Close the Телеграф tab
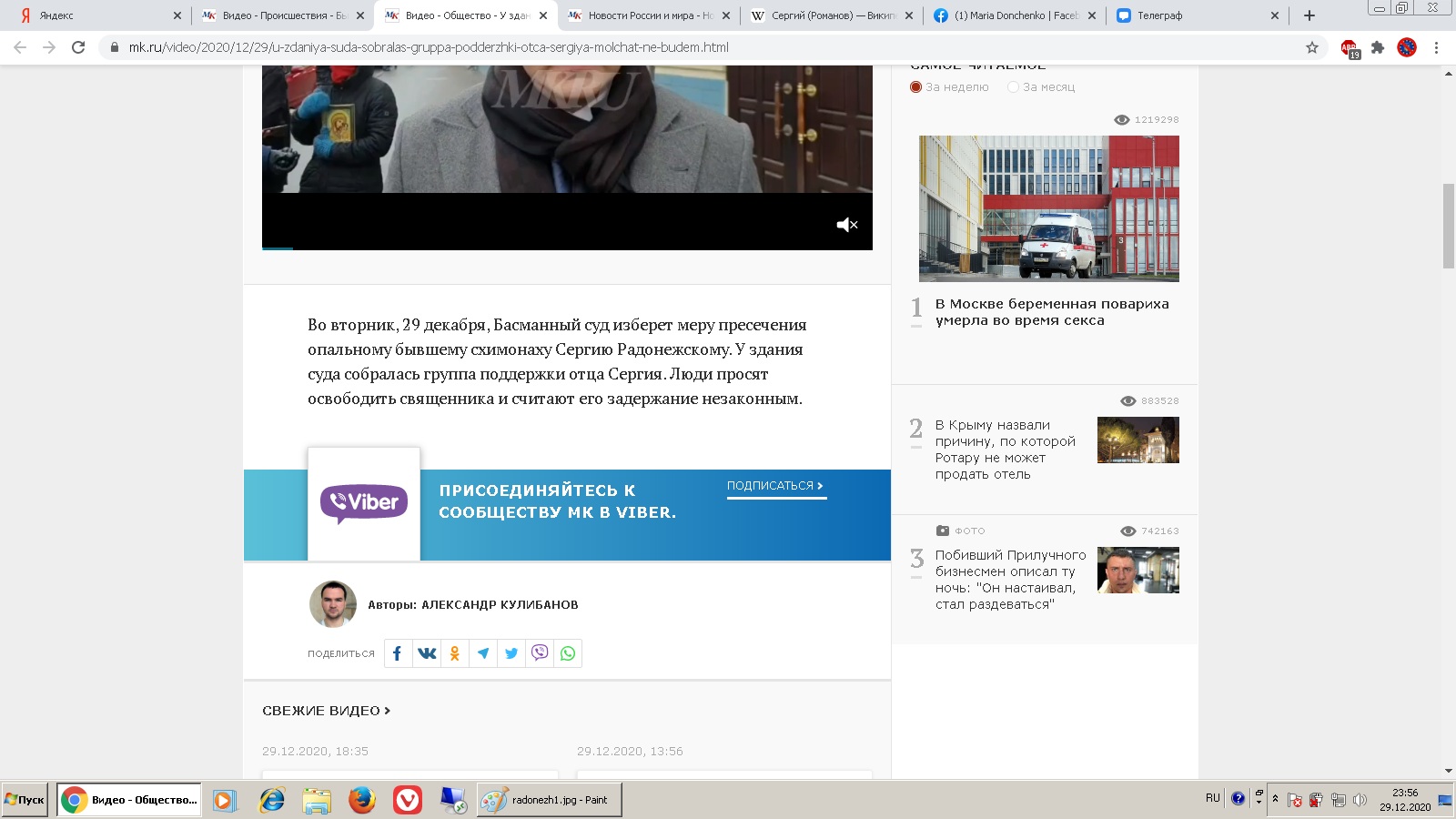1456x819 pixels. pos(1274,15)
